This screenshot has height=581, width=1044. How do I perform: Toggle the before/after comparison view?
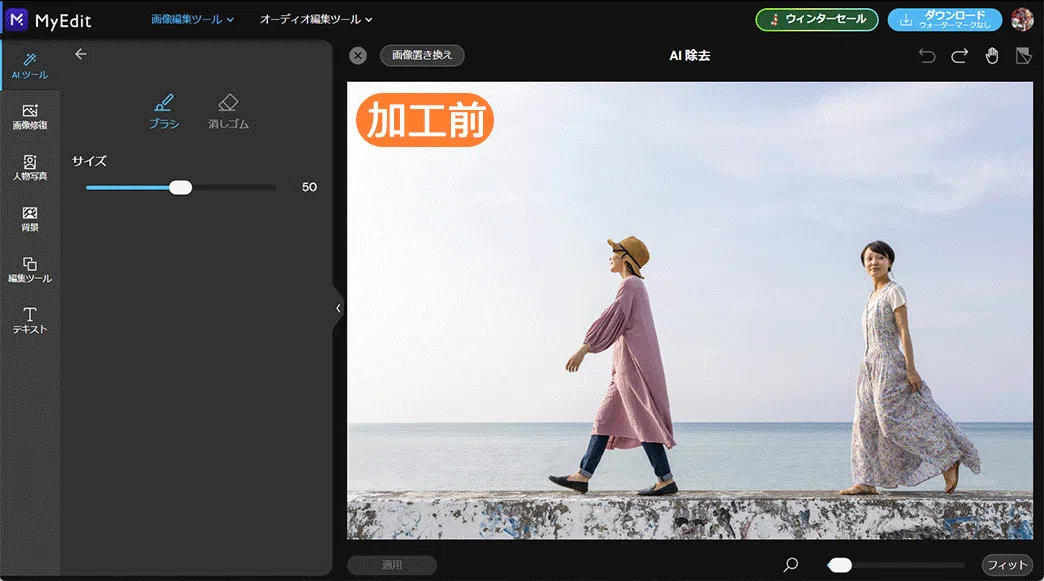tap(1023, 56)
